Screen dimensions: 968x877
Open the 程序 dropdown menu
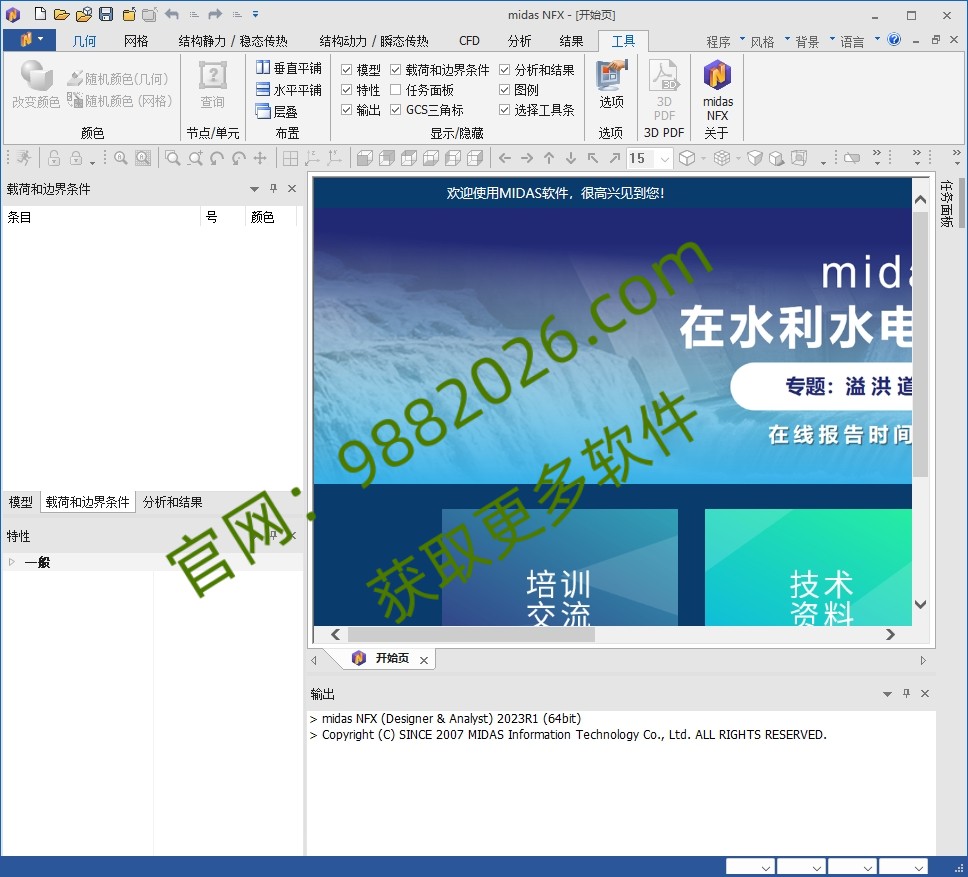[725, 41]
